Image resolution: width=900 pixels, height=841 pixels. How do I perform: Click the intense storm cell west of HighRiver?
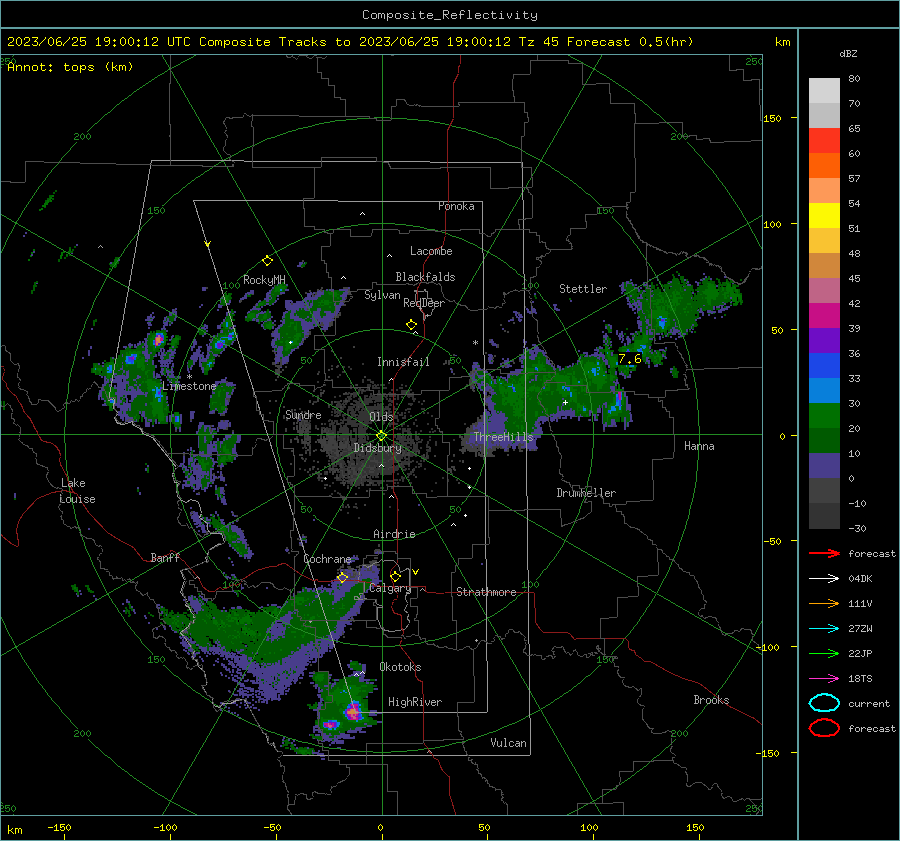click(352, 712)
